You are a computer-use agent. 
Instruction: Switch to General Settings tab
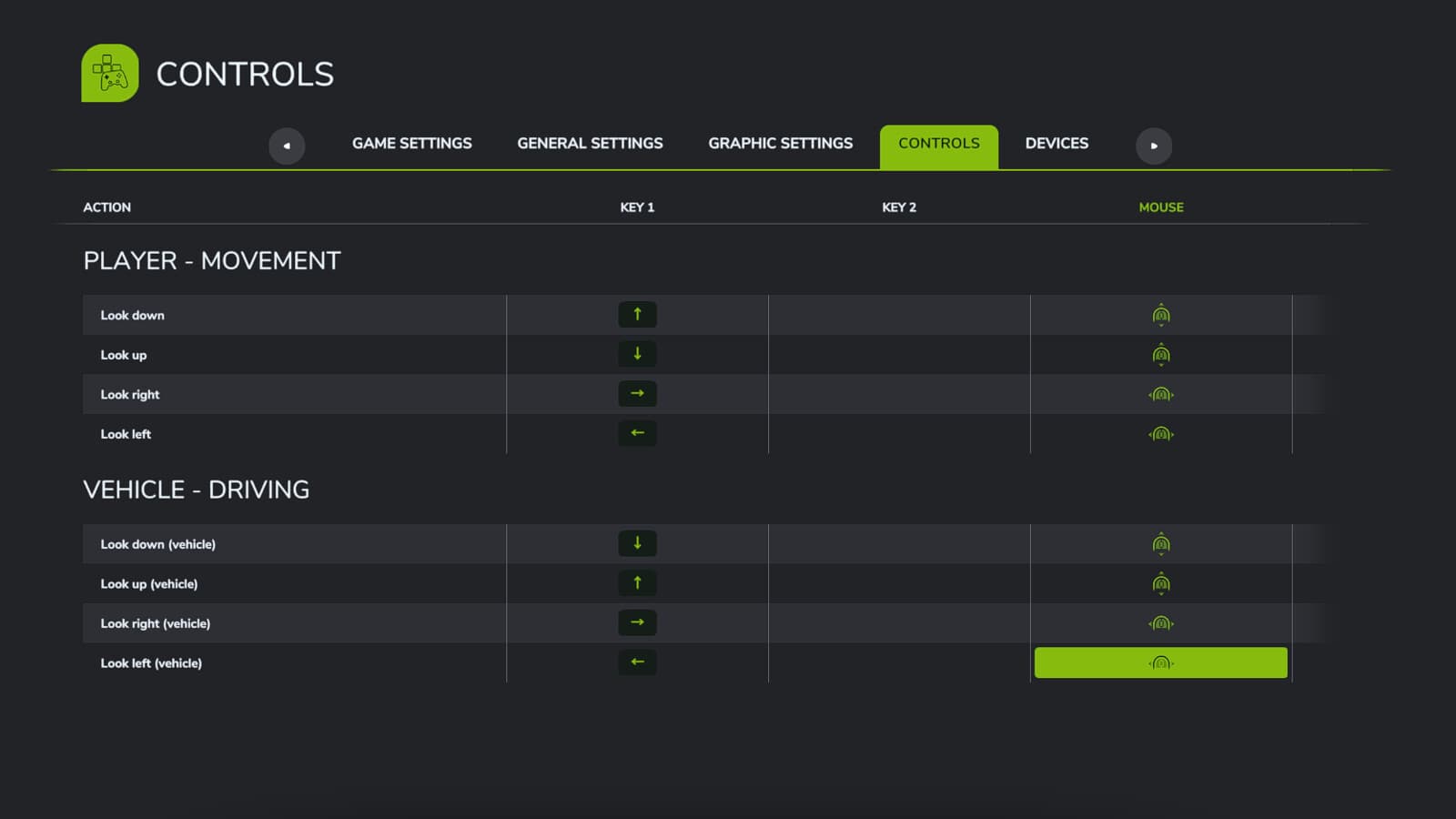(590, 144)
